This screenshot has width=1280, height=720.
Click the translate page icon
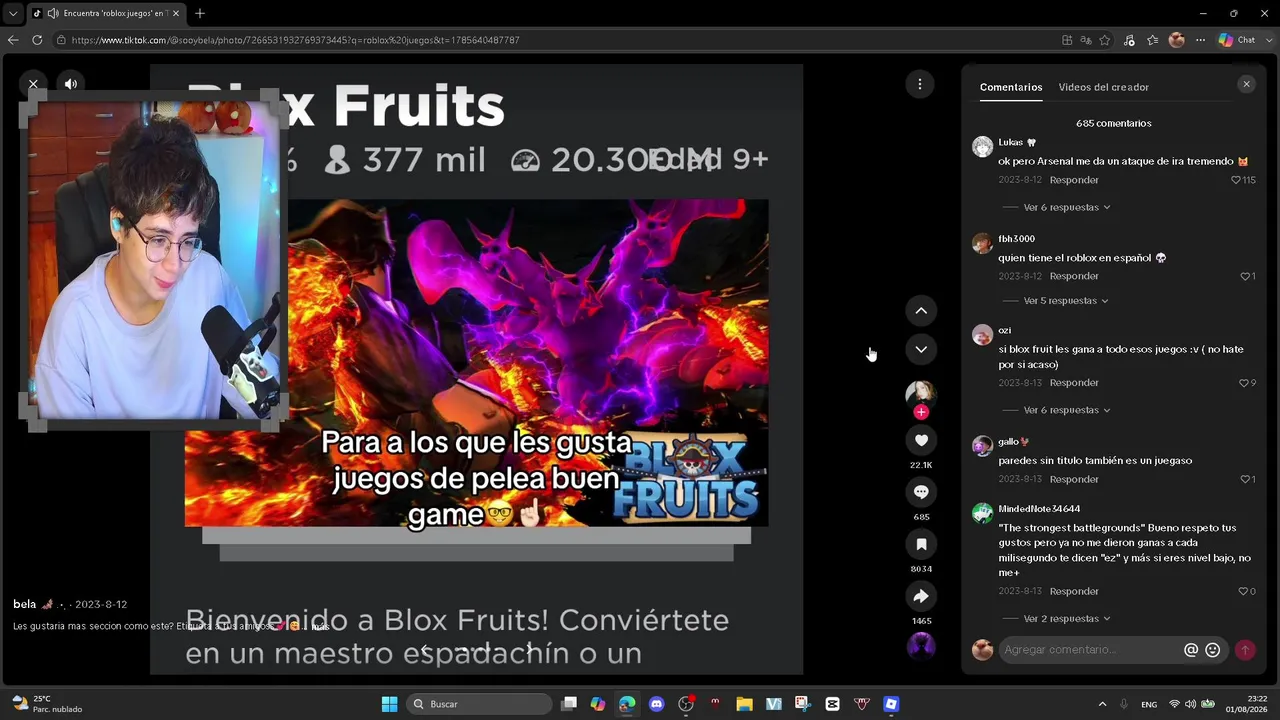pyautogui.click(x=1086, y=40)
